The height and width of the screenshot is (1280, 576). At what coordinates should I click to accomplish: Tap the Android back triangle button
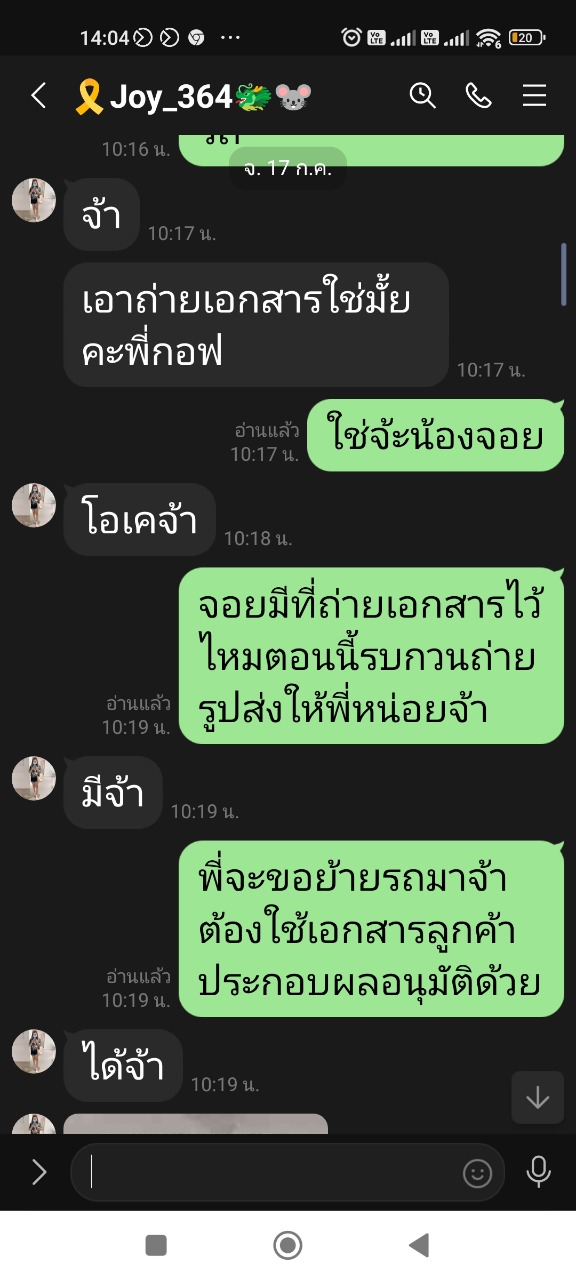tap(419, 1245)
